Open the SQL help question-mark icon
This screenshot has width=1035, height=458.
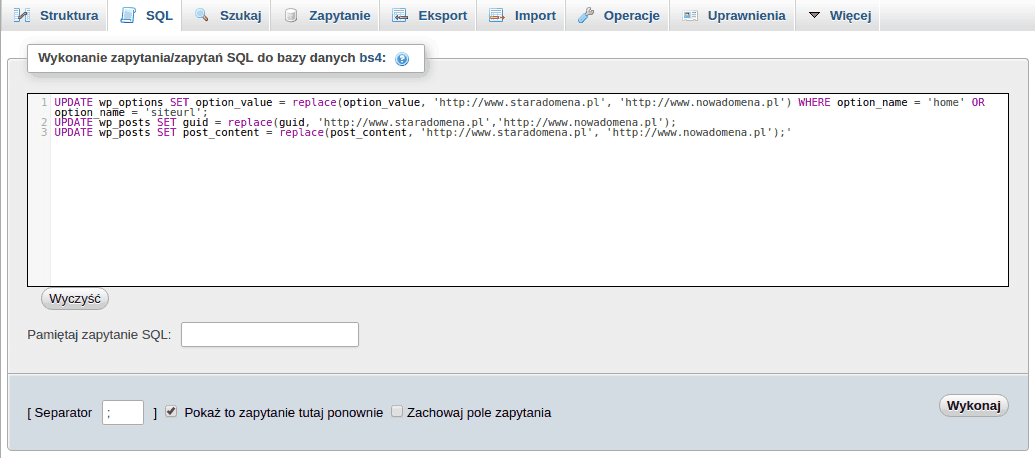402,59
